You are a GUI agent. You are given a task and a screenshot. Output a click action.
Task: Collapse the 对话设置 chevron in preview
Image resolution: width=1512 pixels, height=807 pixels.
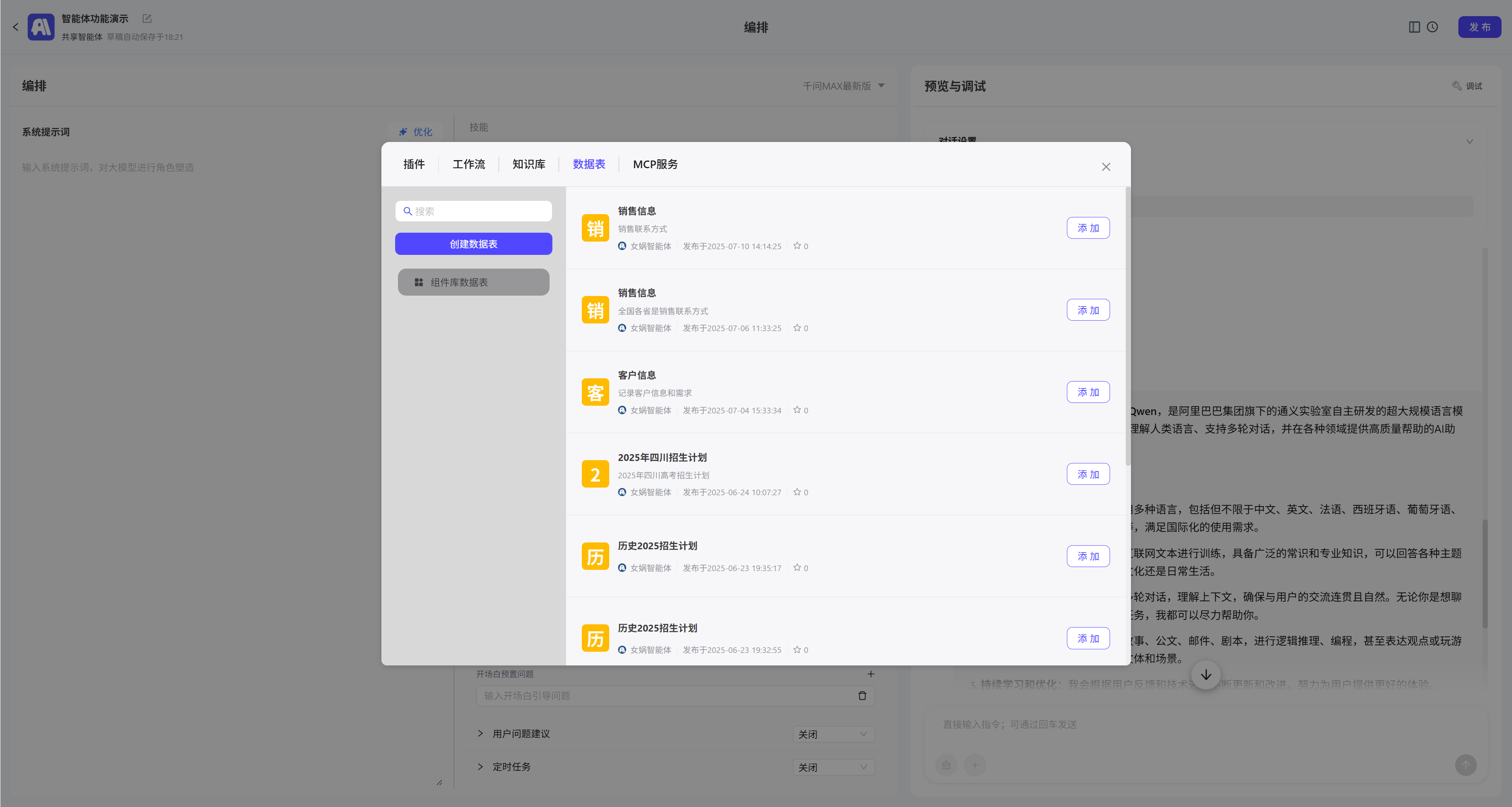pyautogui.click(x=1470, y=142)
